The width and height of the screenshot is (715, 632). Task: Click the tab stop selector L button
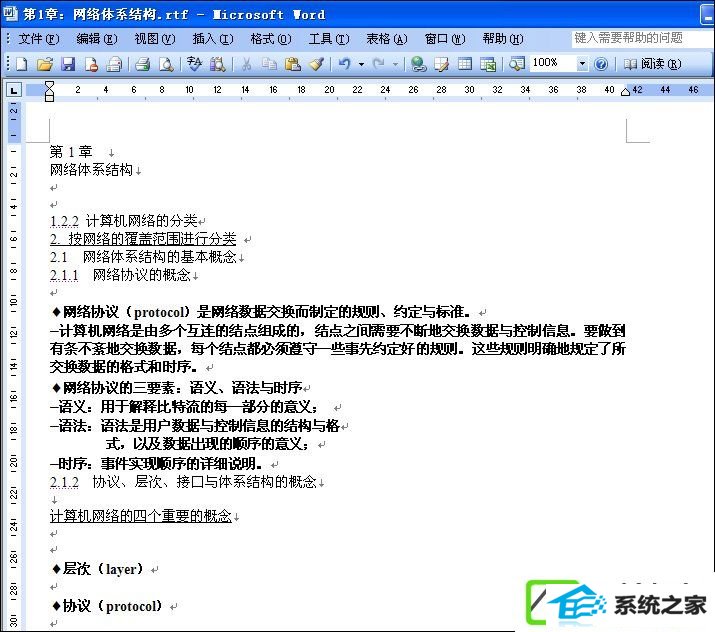pos(14,90)
